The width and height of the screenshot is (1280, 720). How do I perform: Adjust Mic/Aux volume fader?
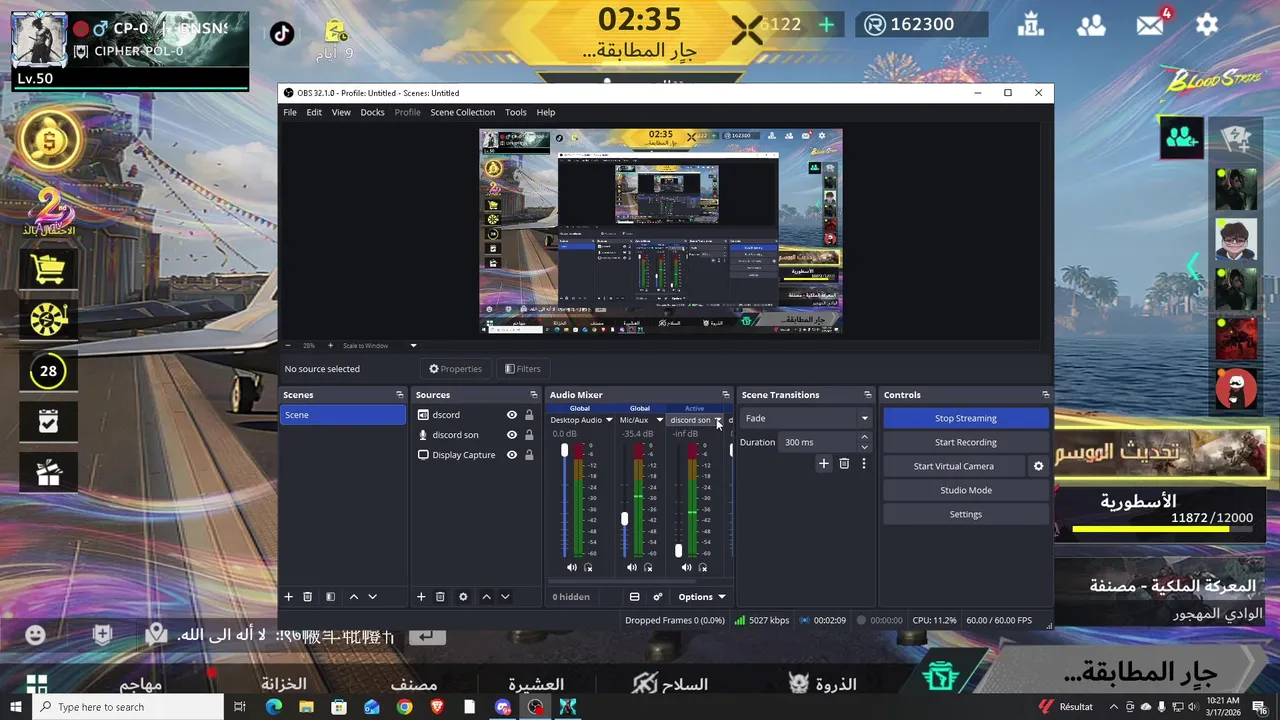[x=625, y=519]
